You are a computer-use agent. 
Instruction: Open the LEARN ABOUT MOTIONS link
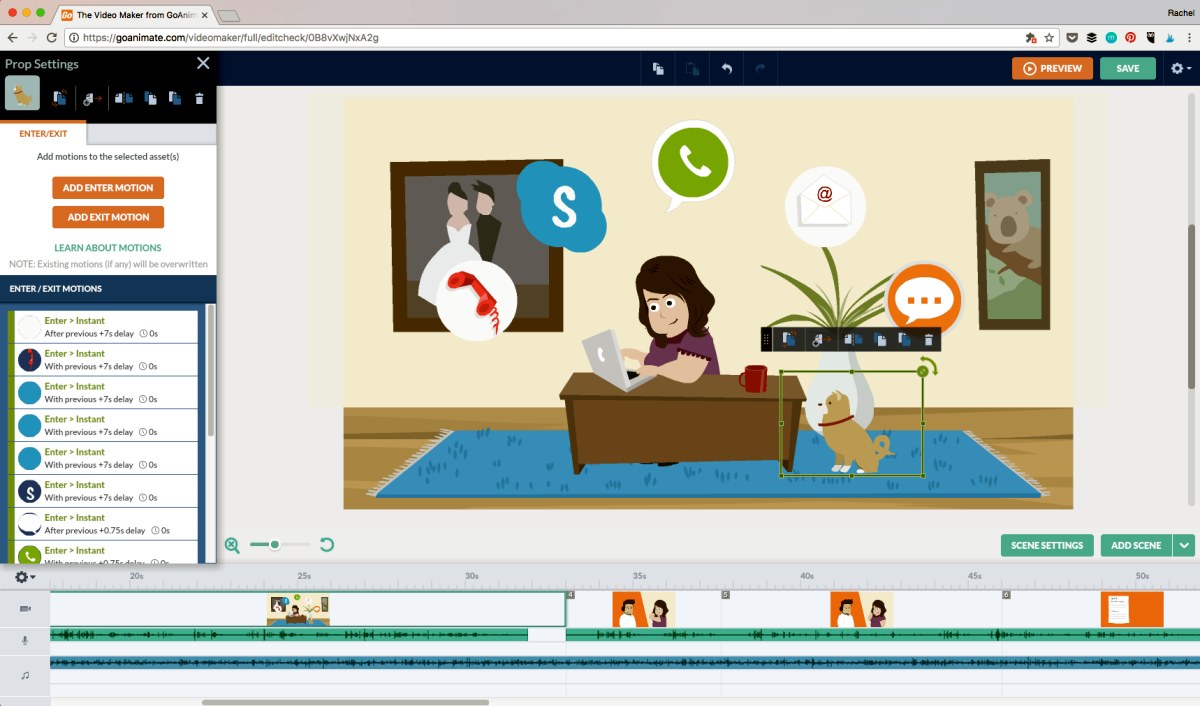click(107, 247)
